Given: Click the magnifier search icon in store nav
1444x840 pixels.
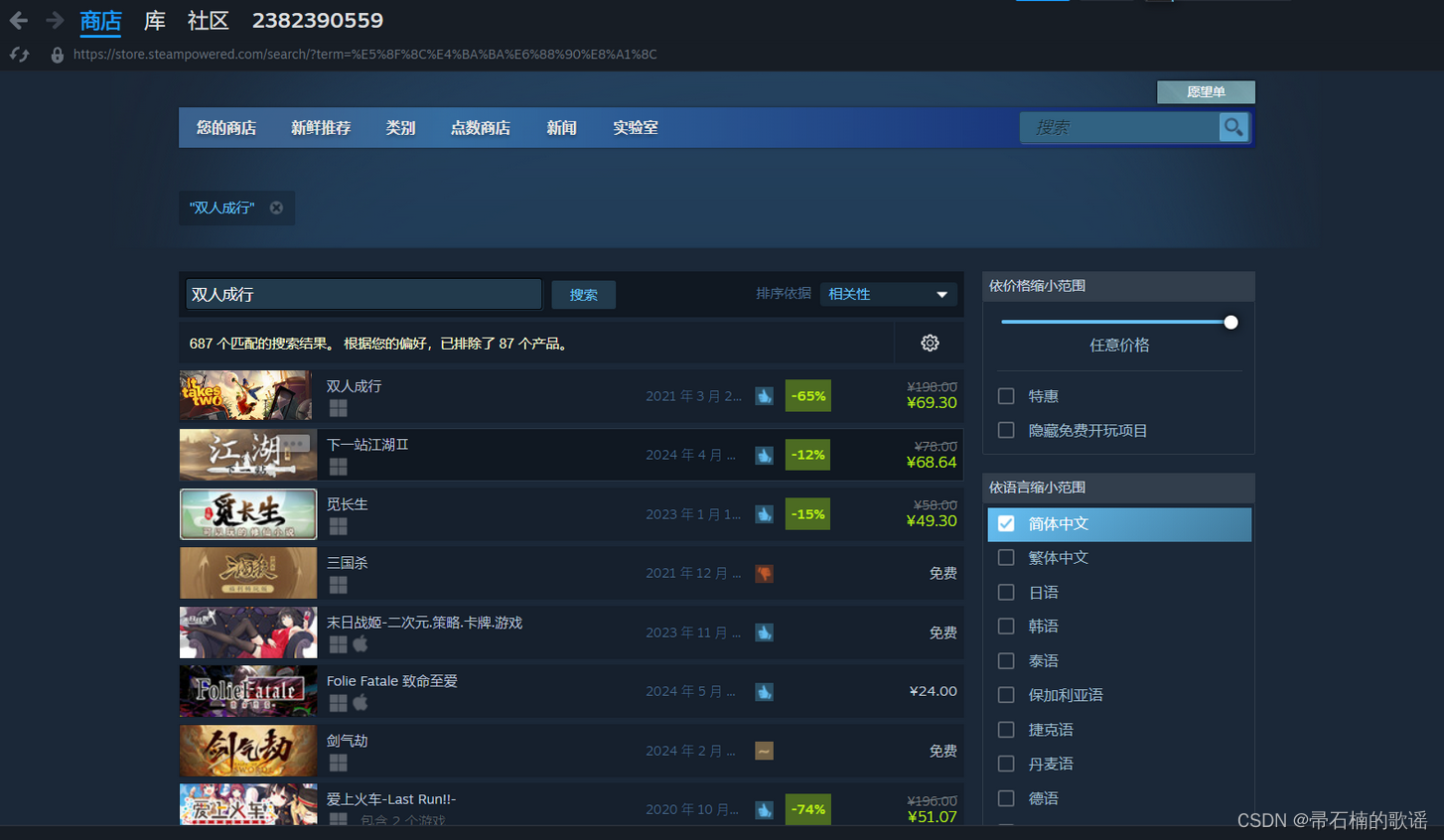Looking at the screenshot, I should tap(1233, 127).
